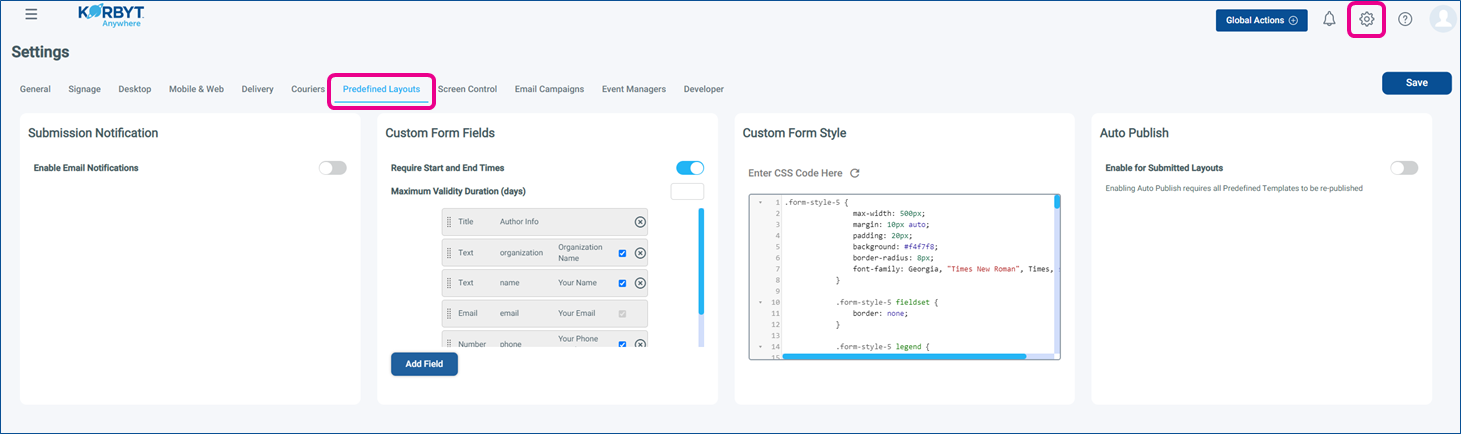Reset CSS code with the refresh icon
The height and width of the screenshot is (434, 1461).
pyautogui.click(x=855, y=173)
